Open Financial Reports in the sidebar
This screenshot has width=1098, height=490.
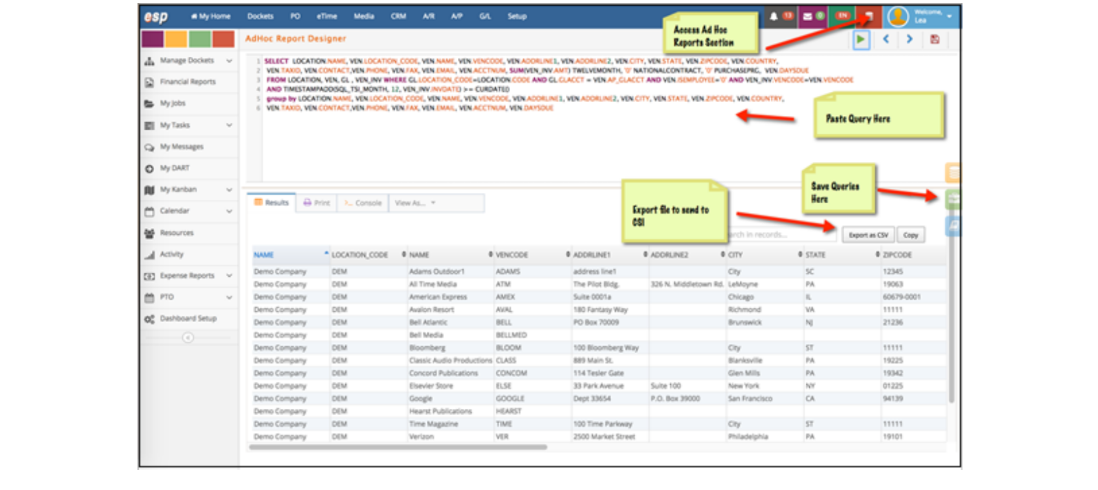(x=189, y=82)
